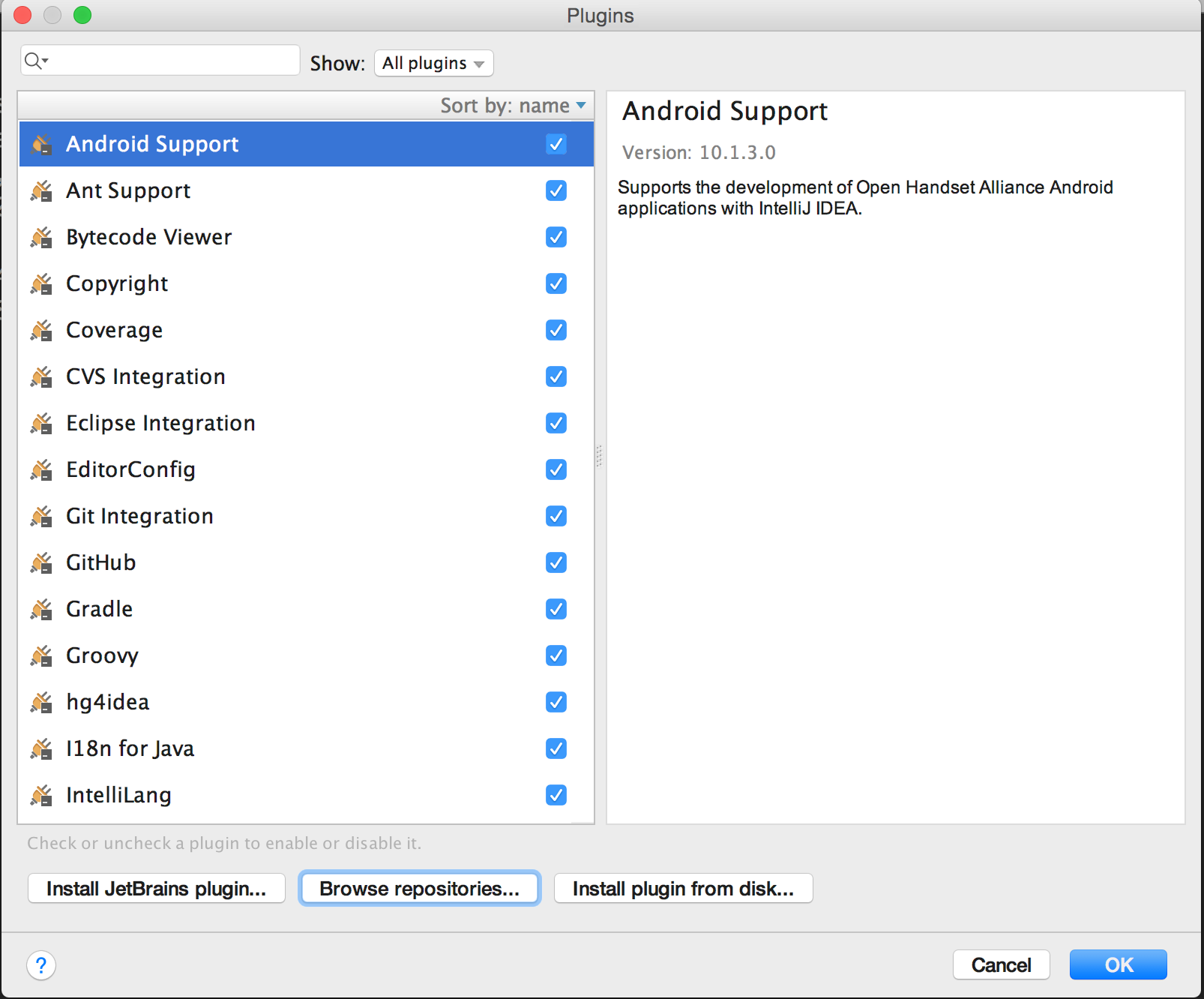Click the search magnifier icon
Image resolution: width=1204 pixels, height=999 pixels.
(x=35, y=61)
